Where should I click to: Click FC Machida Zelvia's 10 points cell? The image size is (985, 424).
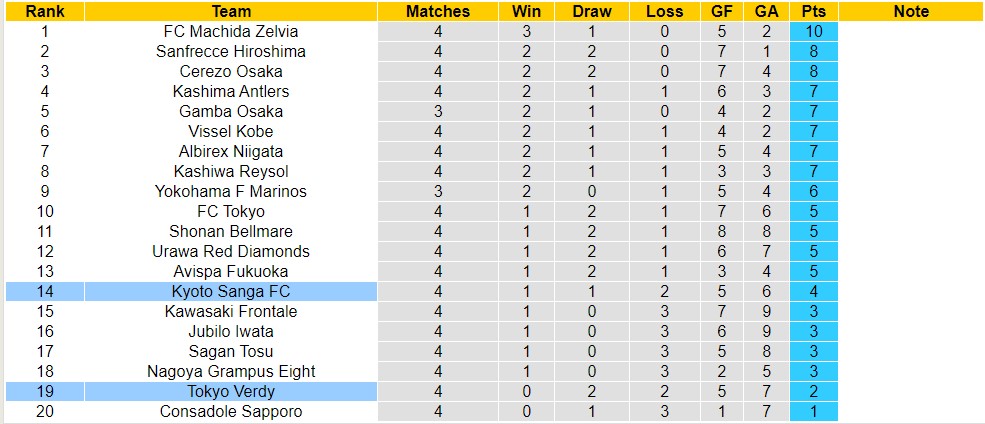(815, 32)
